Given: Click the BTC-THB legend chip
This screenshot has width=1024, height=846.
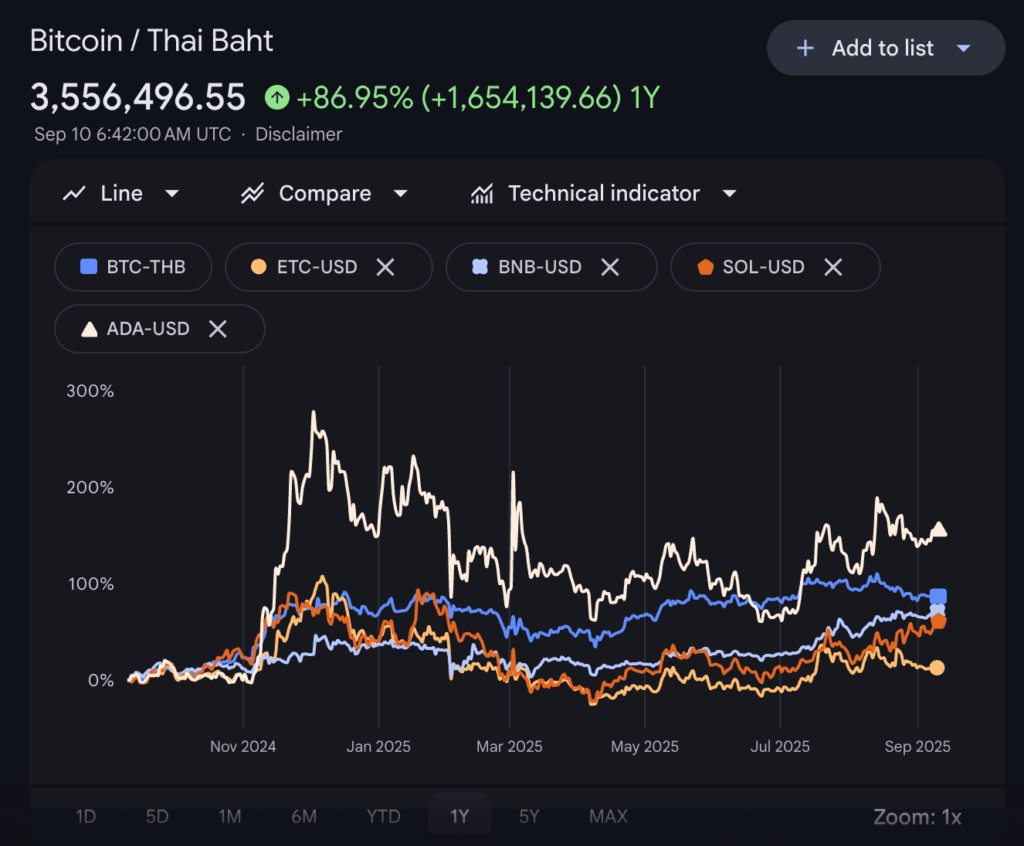Looking at the screenshot, I should coord(133,267).
